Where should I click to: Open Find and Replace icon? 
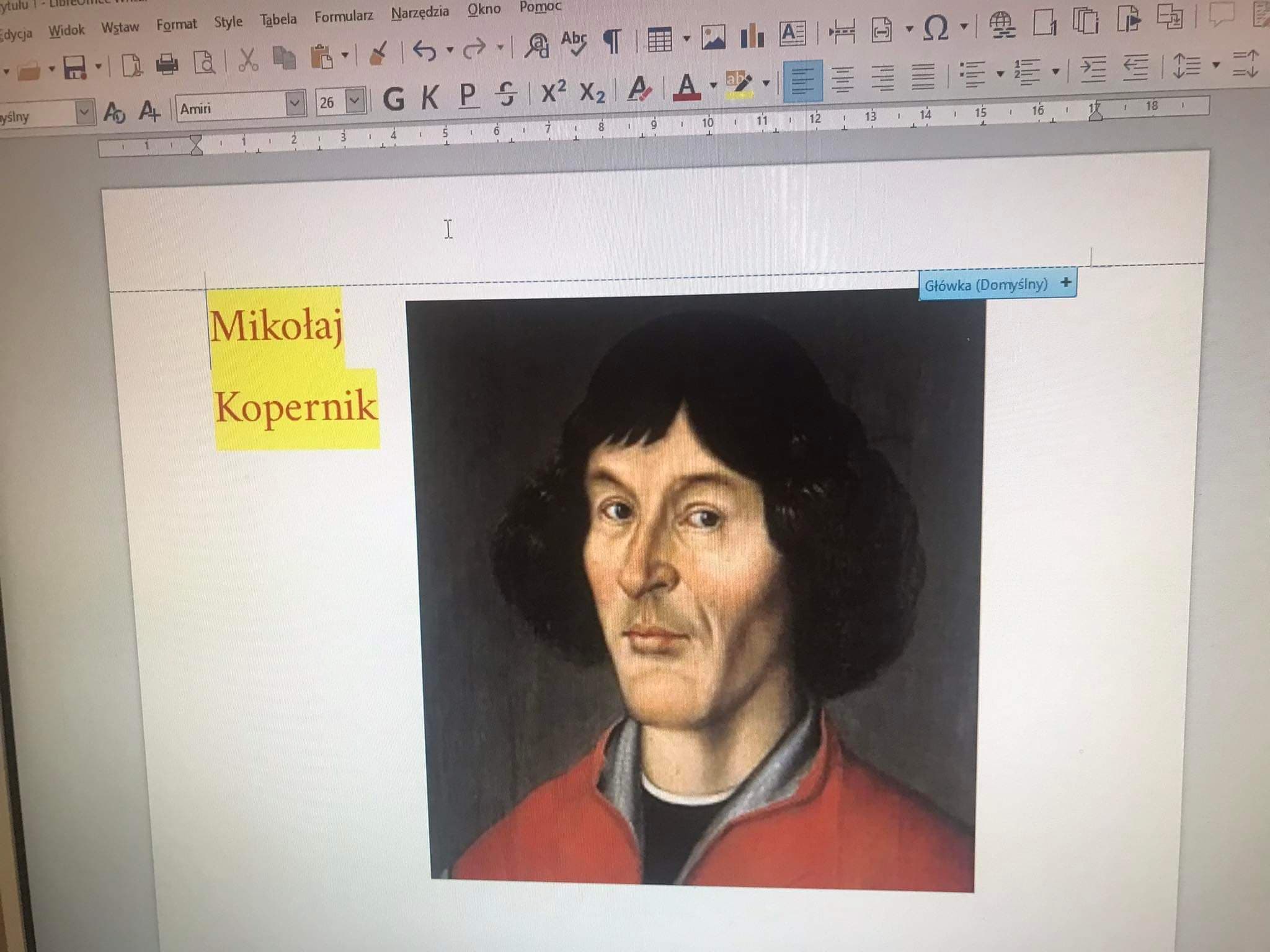536,45
